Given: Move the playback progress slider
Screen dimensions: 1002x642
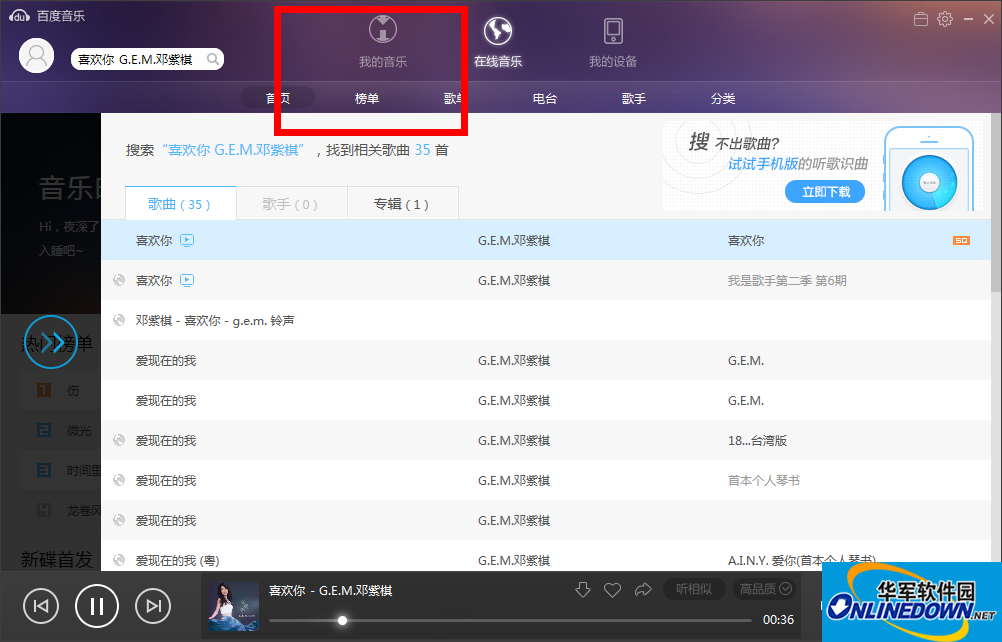Looking at the screenshot, I should coord(343,620).
